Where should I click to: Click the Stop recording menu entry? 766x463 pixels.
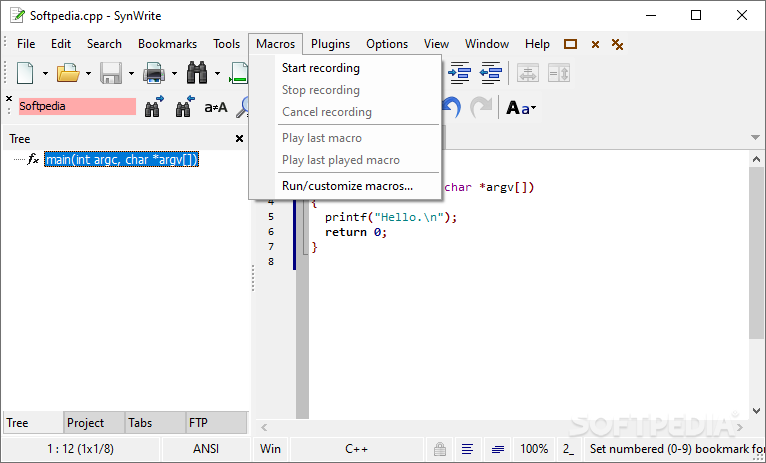pos(345,90)
